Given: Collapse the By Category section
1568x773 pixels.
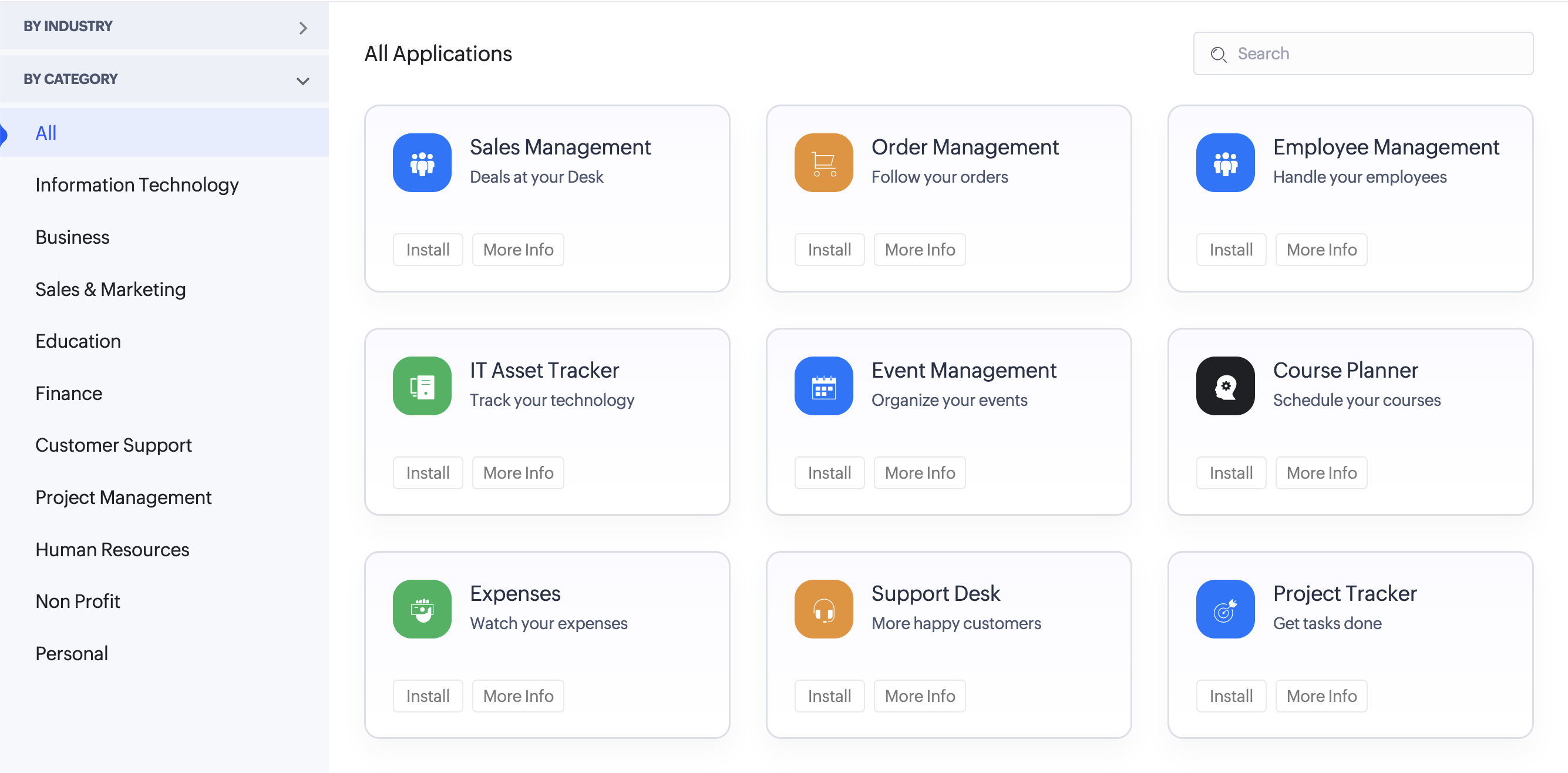Looking at the screenshot, I should pos(302,80).
